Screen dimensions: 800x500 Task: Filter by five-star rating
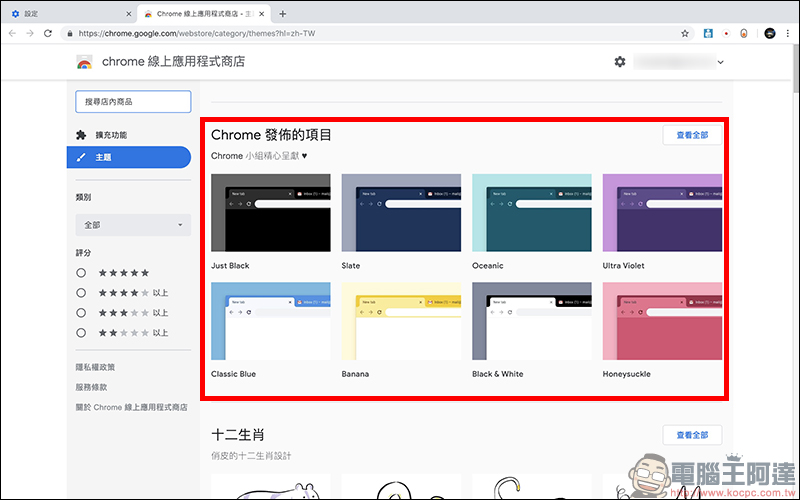(x=81, y=273)
